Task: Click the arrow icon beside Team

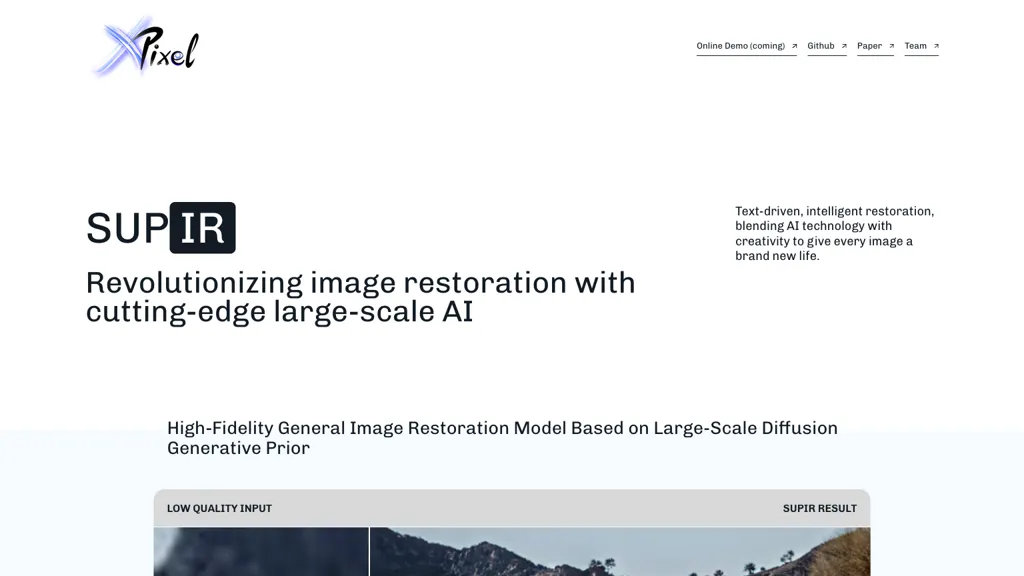Action: pyautogui.click(x=936, y=46)
